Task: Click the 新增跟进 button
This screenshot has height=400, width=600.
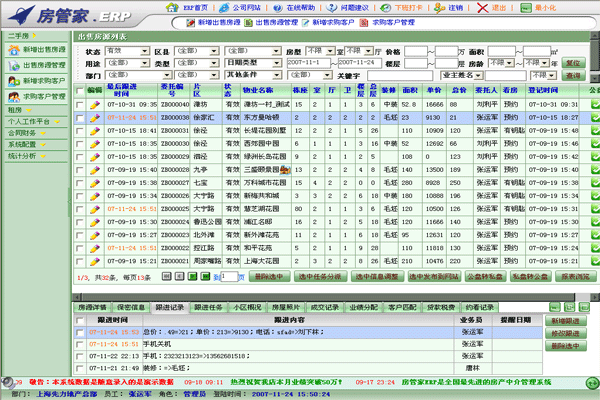Action: click(x=565, y=321)
